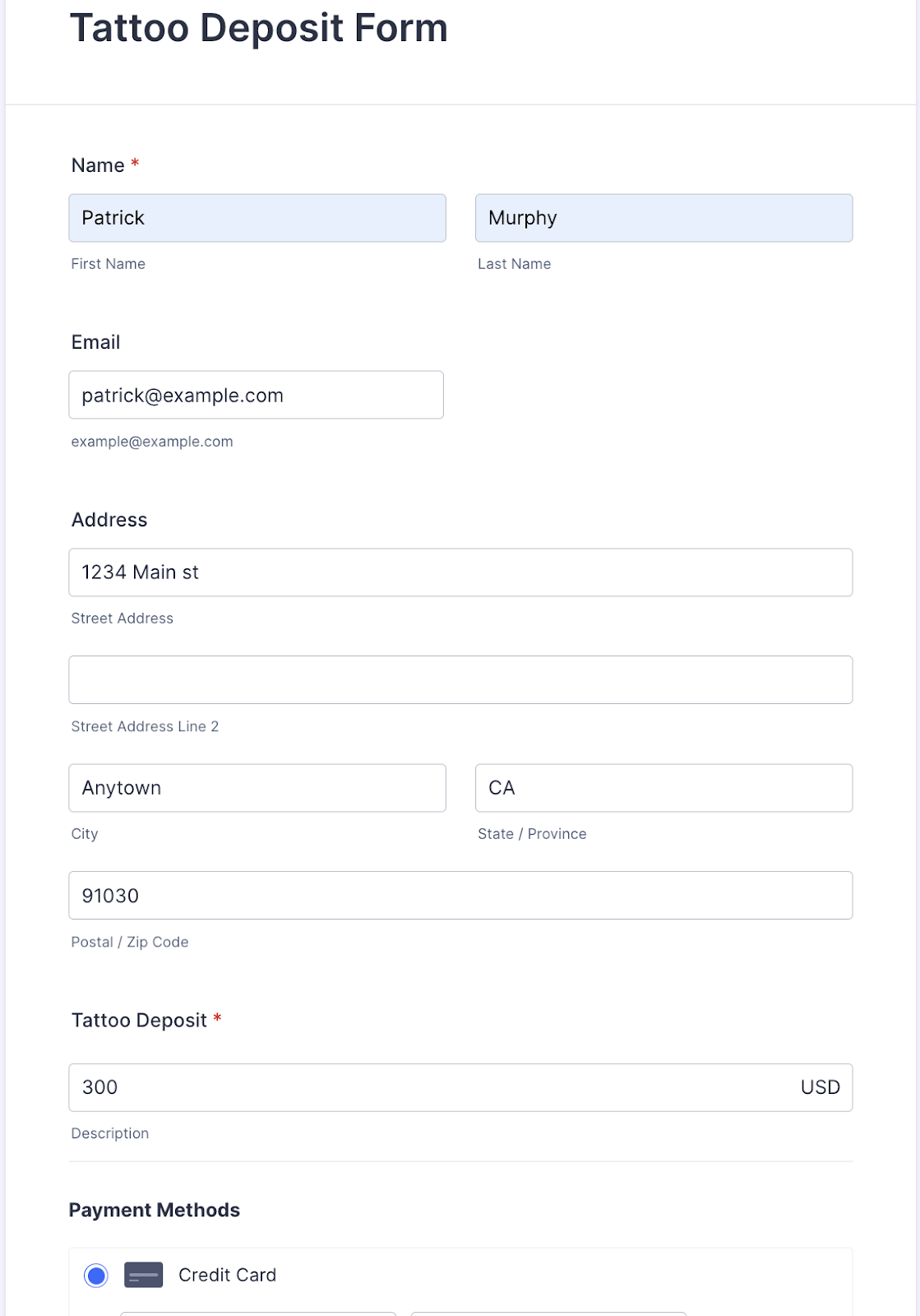Click the Tattoo Deposit amount field
This screenshot has width=920, height=1316.
[428, 1087]
